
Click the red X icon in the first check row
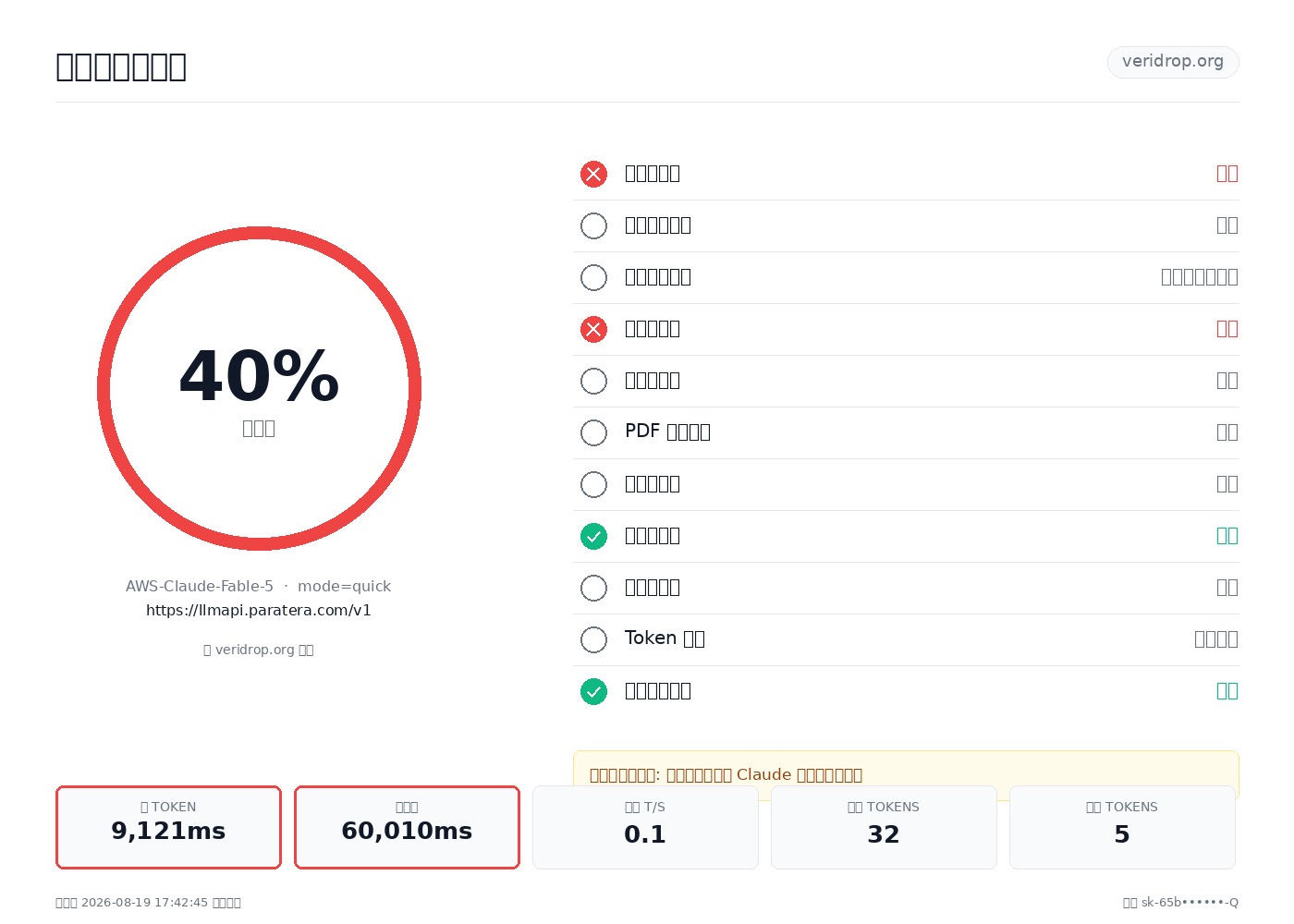coord(593,174)
